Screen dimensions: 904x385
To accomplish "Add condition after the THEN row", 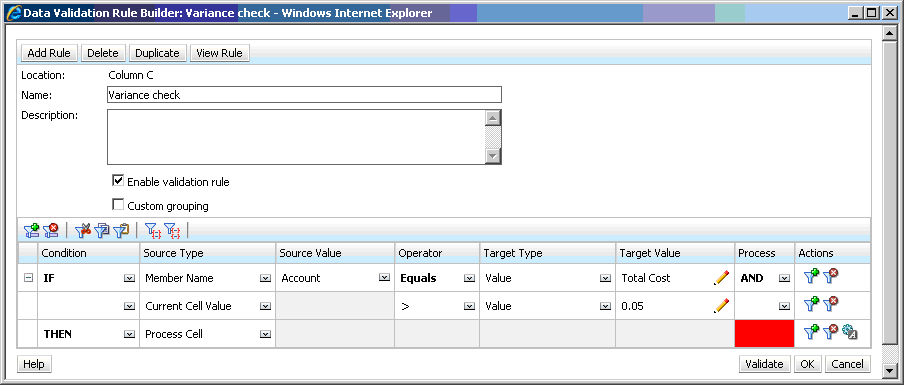I will pyautogui.click(x=811, y=333).
